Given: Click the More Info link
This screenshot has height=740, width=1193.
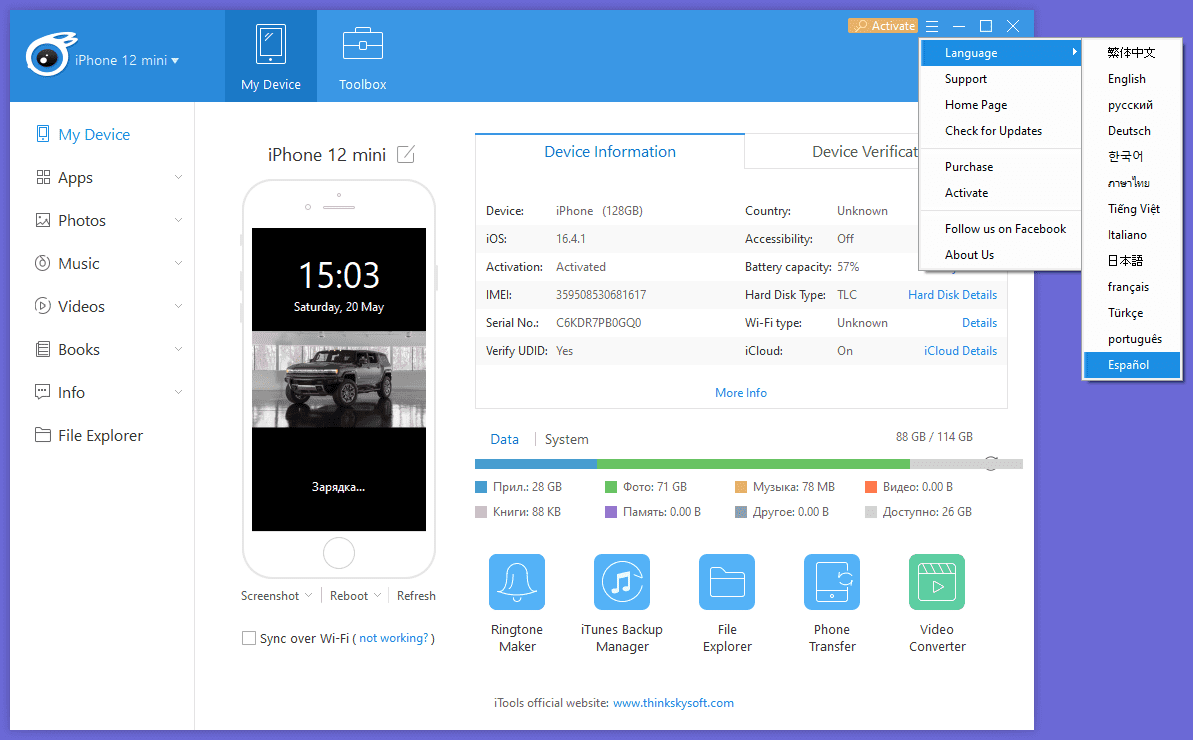Looking at the screenshot, I should (741, 392).
